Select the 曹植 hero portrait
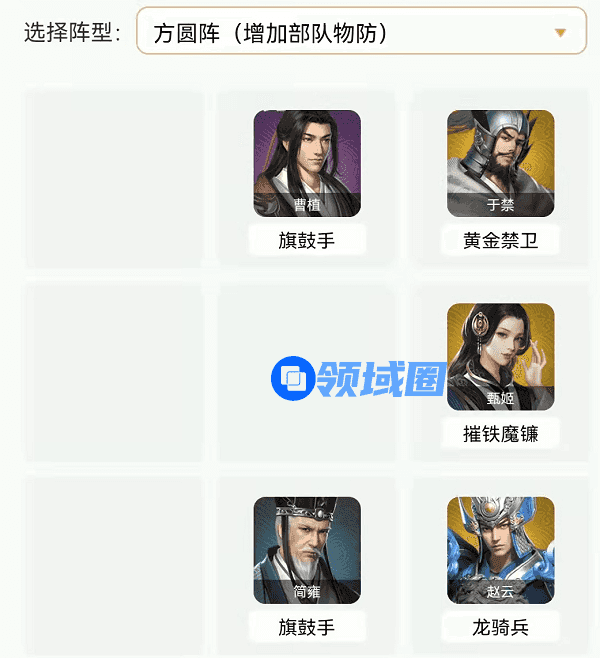This screenshot has width=600, height=658. [x=307, y=164]
